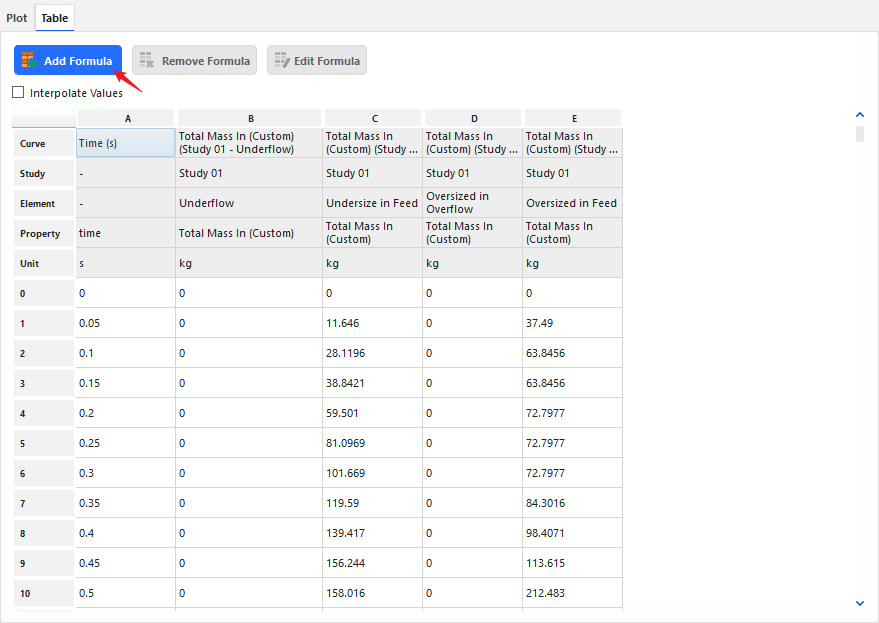
Task: Click the vertical scrollbar thumb
Action: click(x=860, y=134)
